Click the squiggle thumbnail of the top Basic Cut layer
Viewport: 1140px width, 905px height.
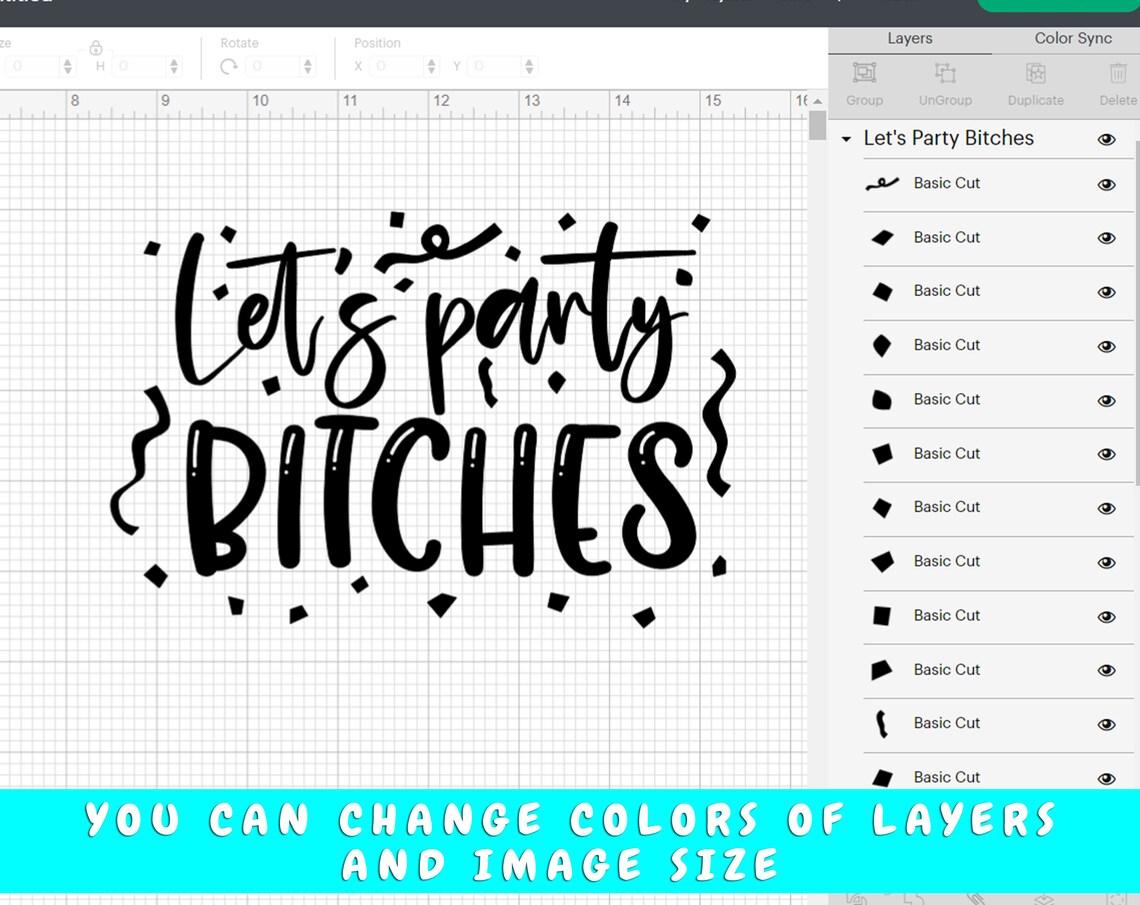pos(880,184)
